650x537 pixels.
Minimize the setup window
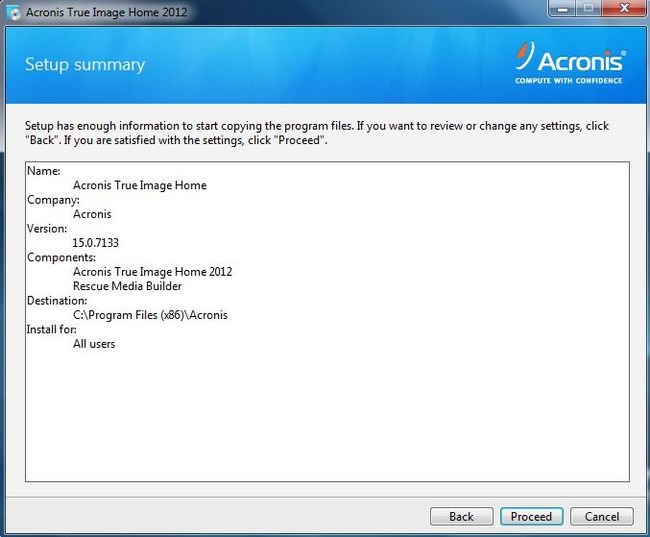pos(563,8)
